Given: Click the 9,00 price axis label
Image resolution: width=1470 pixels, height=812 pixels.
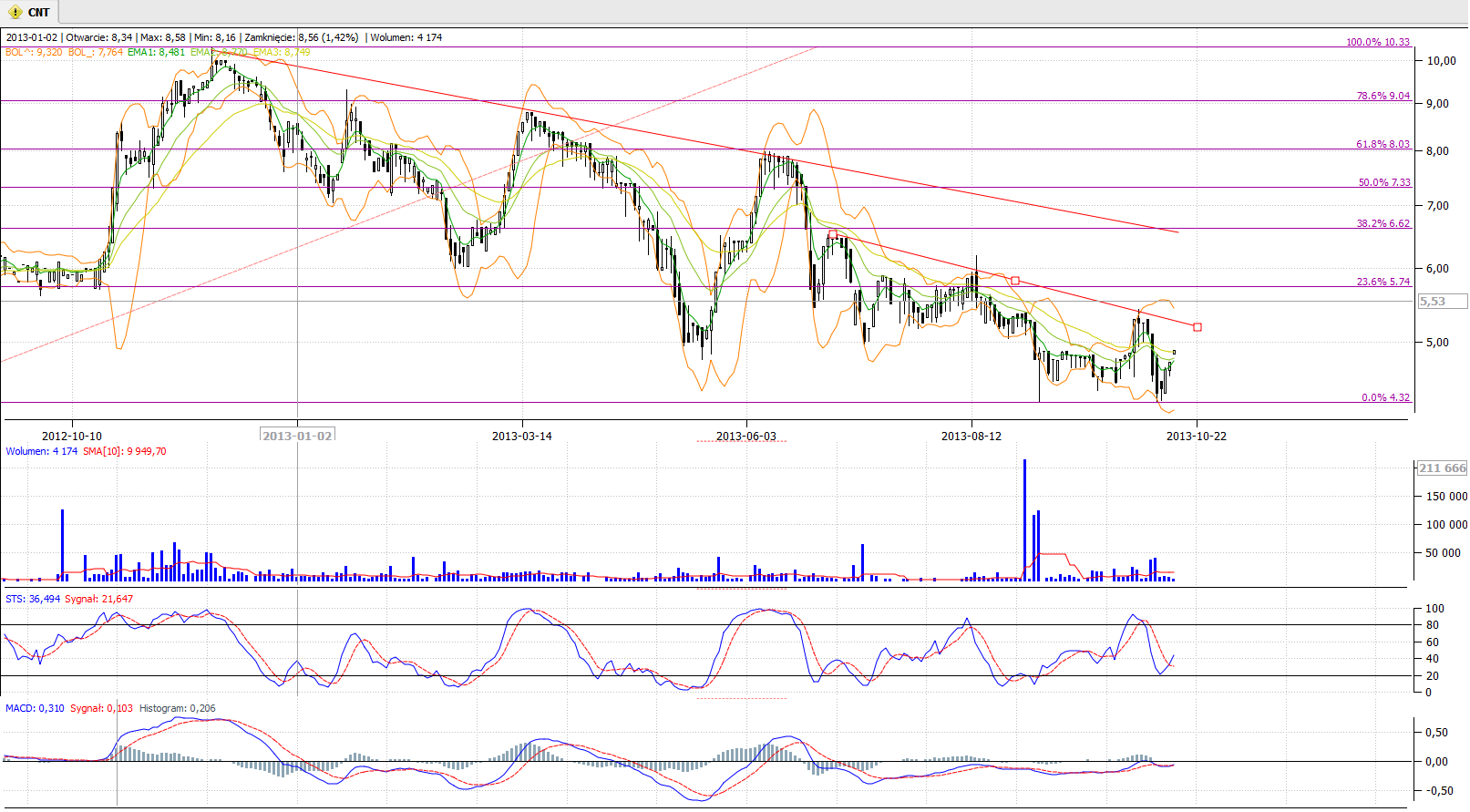Looking at the screenshot, I should click(1438, 104).
